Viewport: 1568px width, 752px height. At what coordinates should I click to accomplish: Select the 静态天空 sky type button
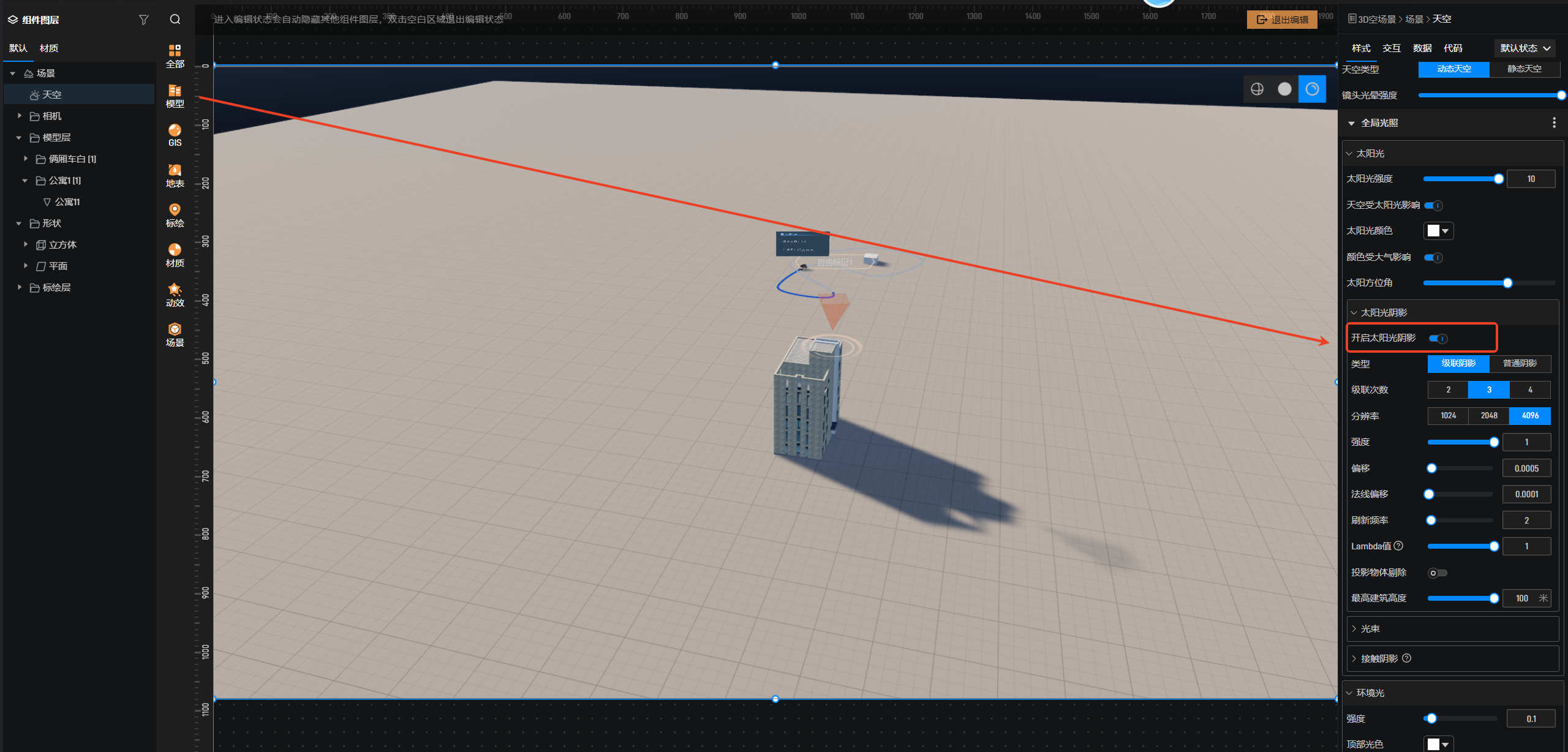click(1524, 69)
